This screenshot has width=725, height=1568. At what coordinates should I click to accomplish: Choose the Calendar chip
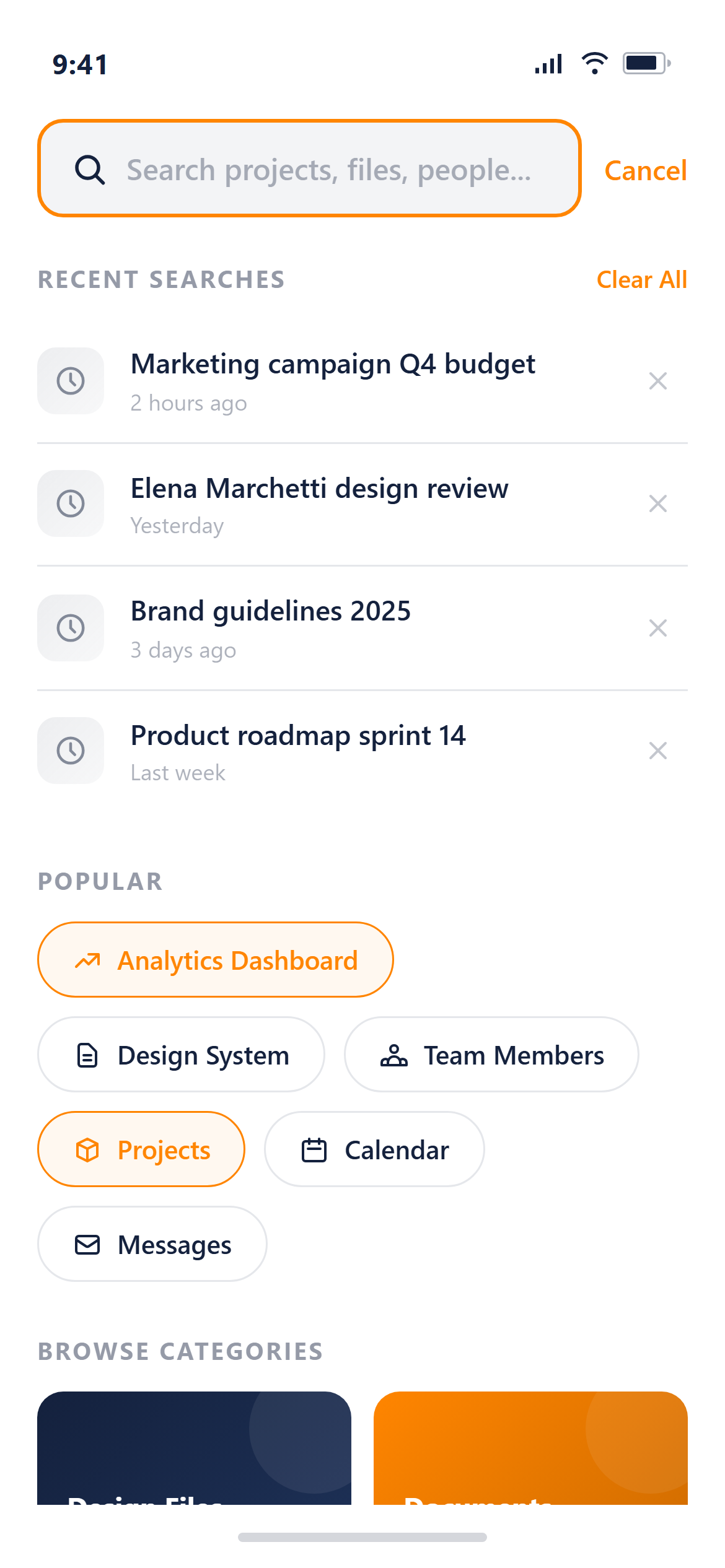(374, 1149)
